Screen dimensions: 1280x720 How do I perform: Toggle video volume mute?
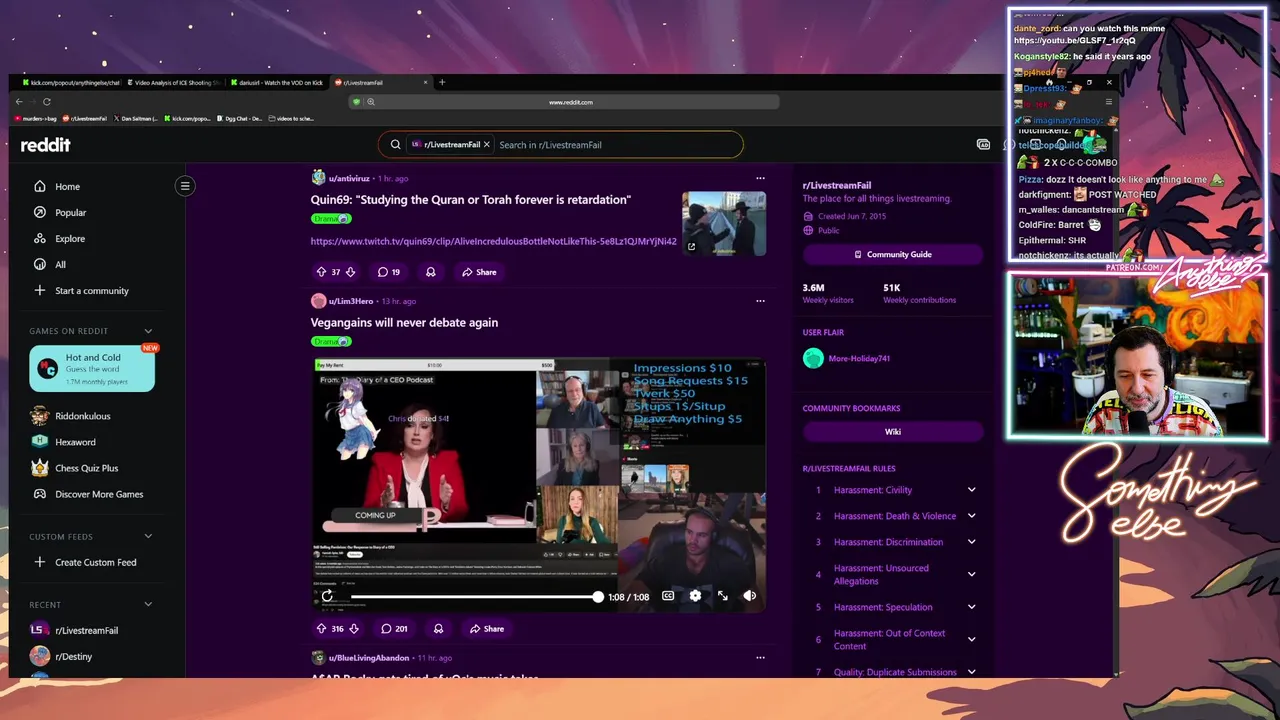pyautogui.click(x=750, y=596)
